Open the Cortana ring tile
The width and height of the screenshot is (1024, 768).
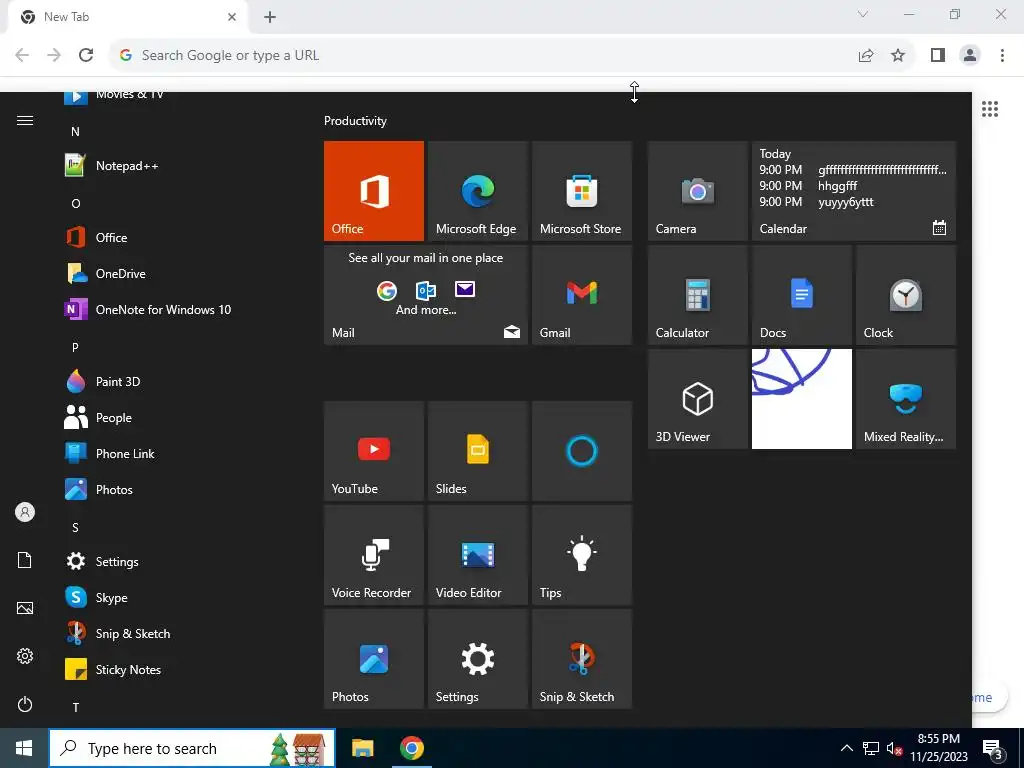[x=582, y=451]
